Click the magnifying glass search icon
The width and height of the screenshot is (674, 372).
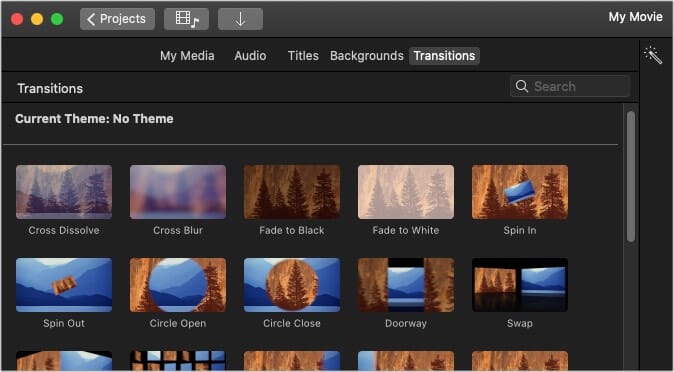tap(521, 86)
